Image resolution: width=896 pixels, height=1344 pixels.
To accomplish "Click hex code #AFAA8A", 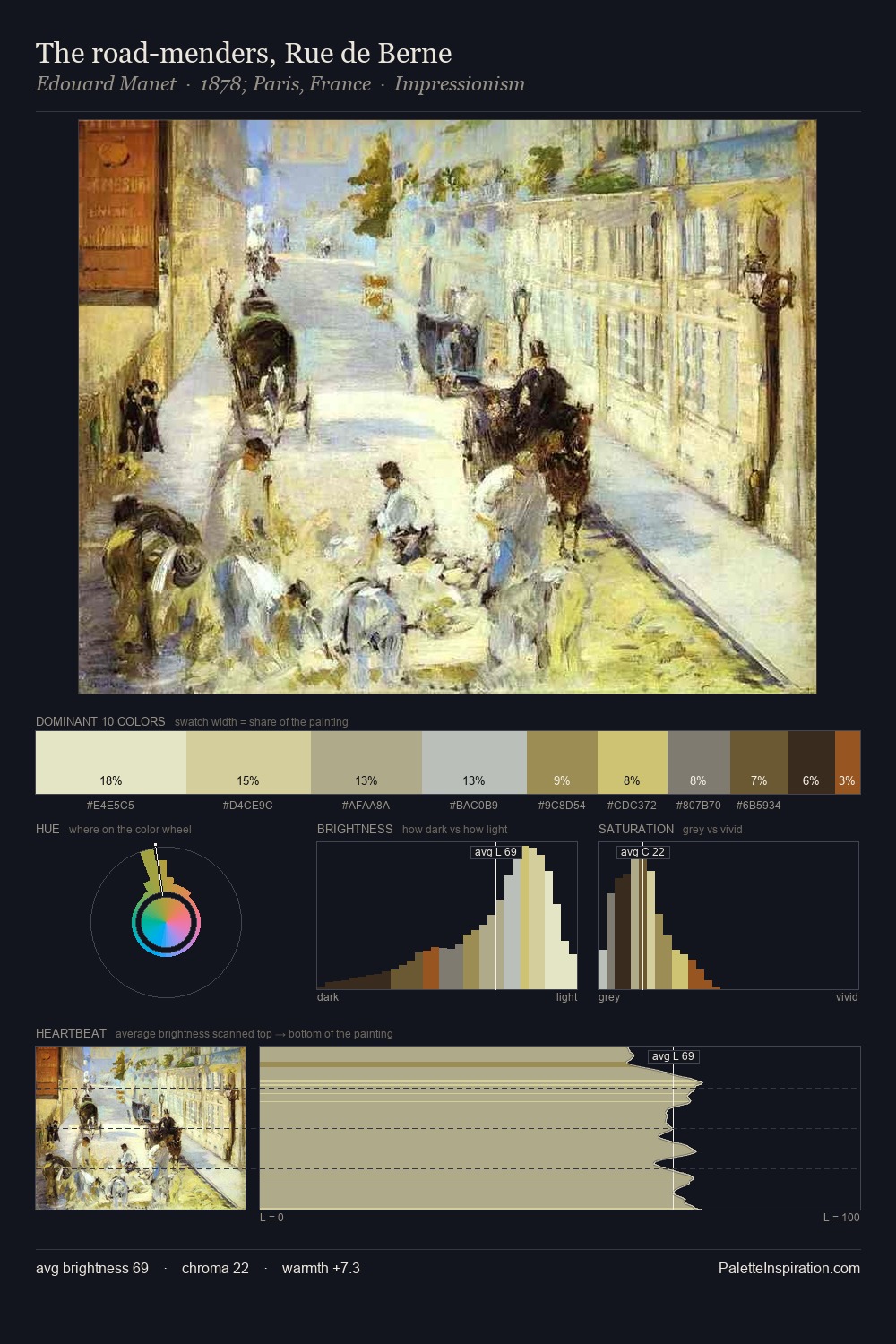I will click(x=366, y=806).
